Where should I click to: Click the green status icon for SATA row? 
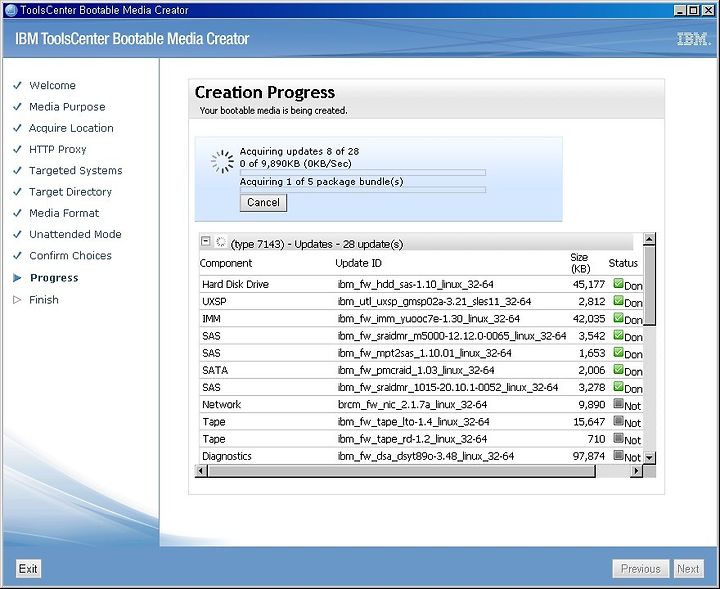[x=618, y=369]
